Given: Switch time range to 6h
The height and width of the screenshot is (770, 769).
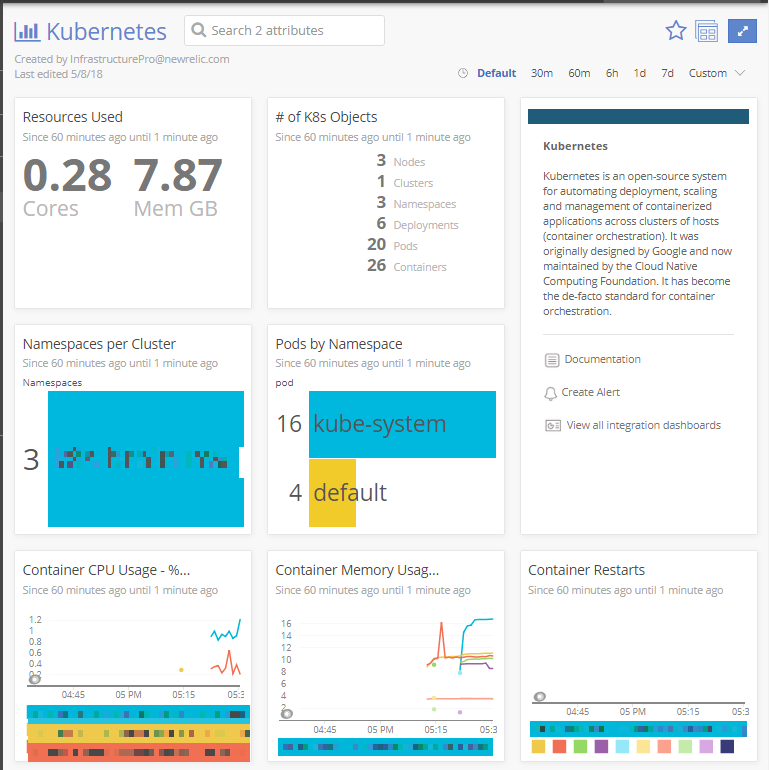Looking at the screenshot, I should pyautogui.click(x=612, y=73).
